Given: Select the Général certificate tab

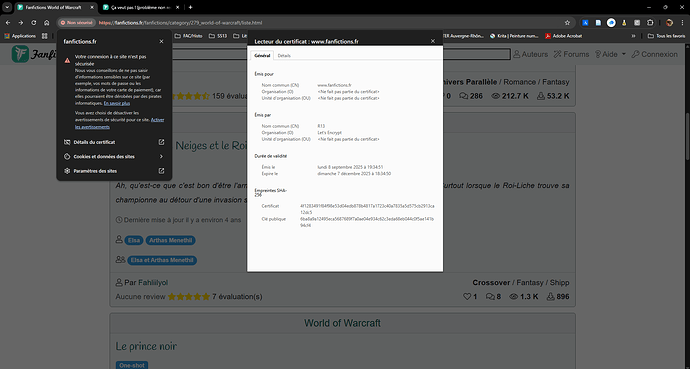Looking at the screenshot, I should (x=262, y=56).
